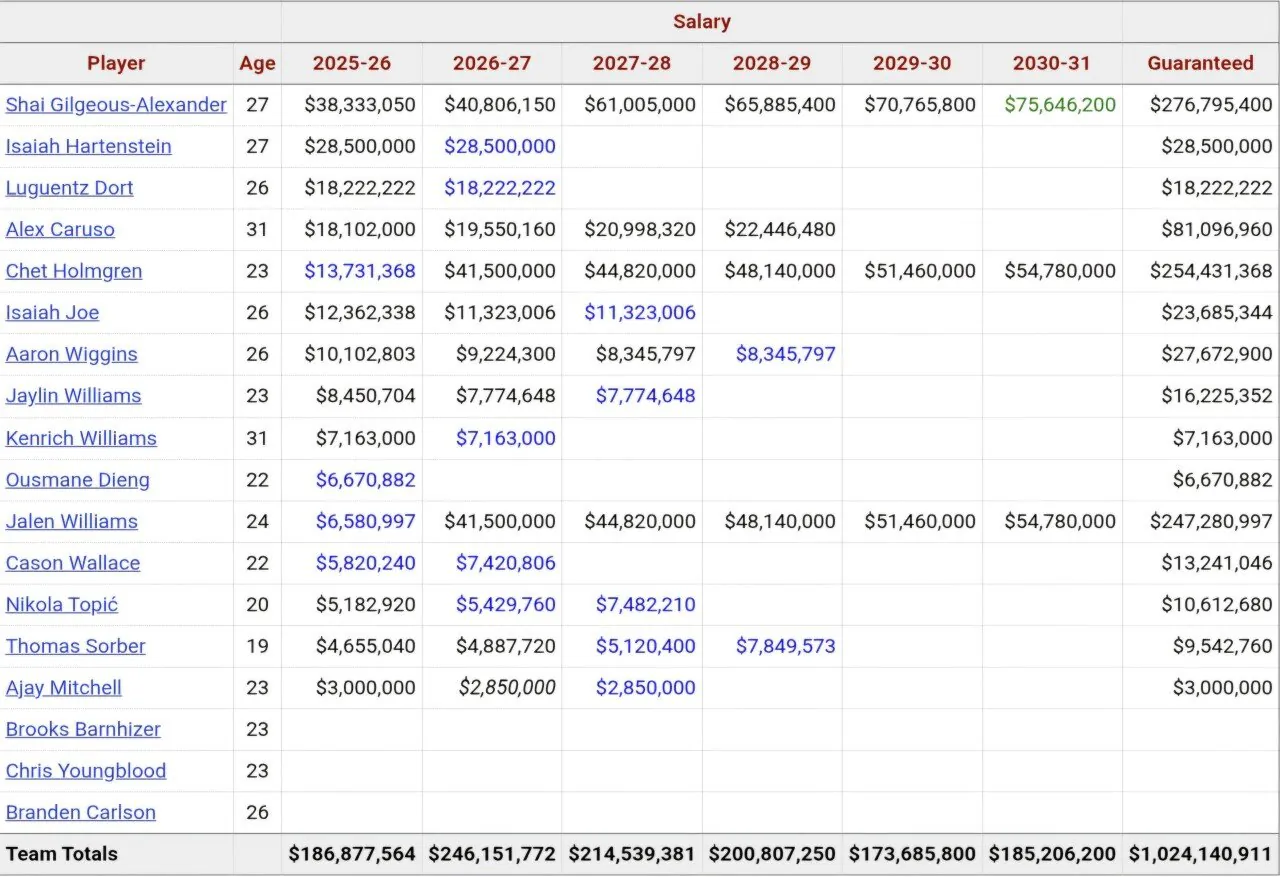The image size is (1280, 877).
Task: Open Brooks Barnhizer player page
Action: 83,729
